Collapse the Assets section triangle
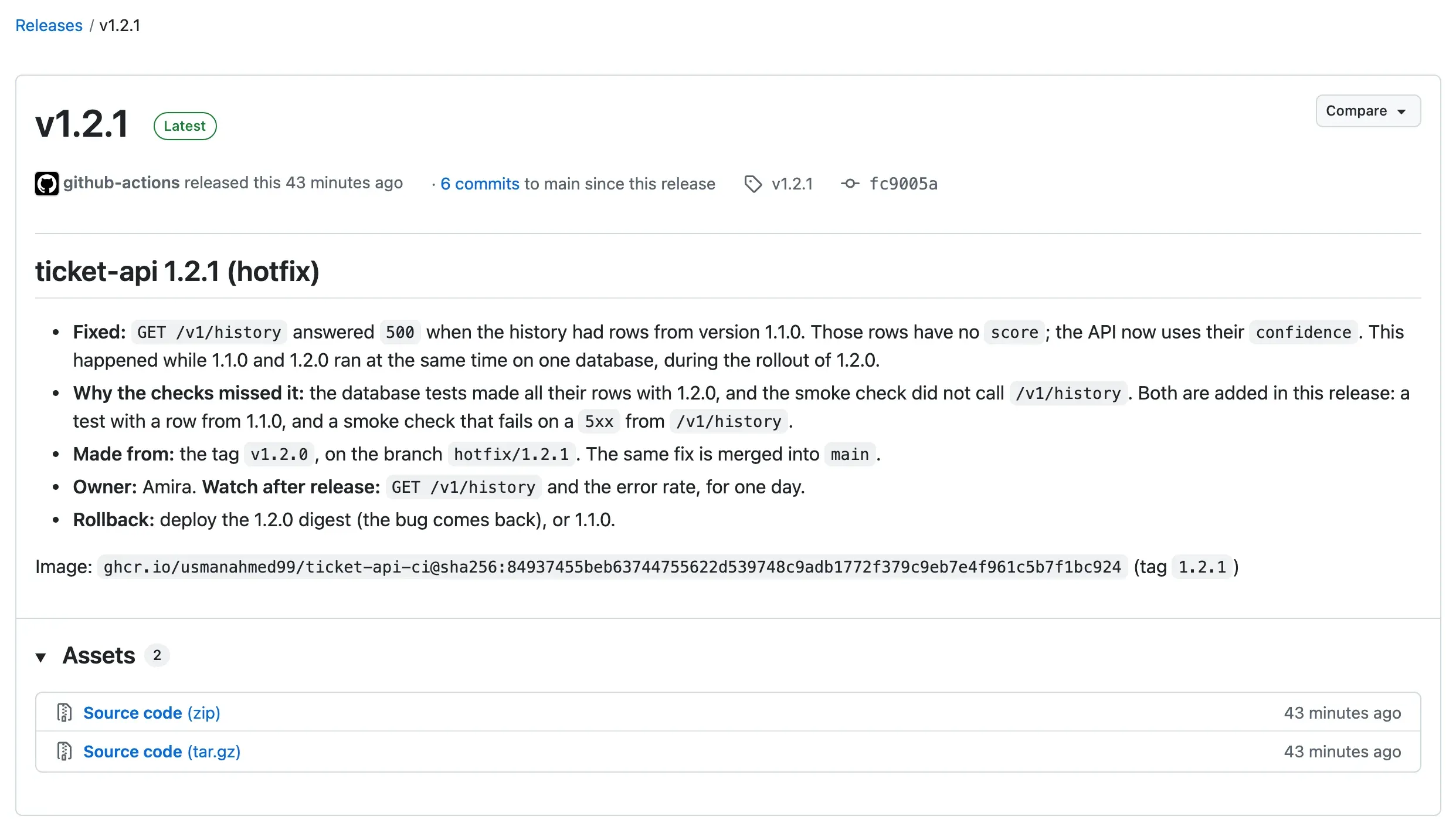Screen dimensions: 1456x826 [x=41, y=657]
